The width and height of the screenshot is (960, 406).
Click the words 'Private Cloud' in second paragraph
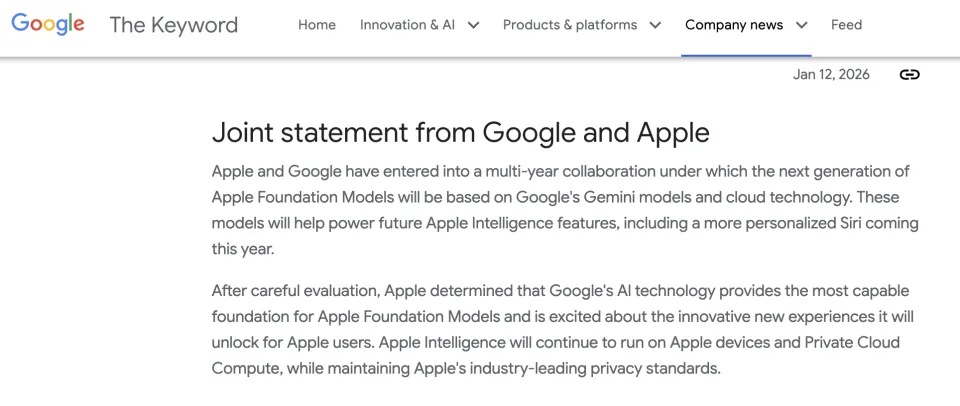click(x=854, y=342)
